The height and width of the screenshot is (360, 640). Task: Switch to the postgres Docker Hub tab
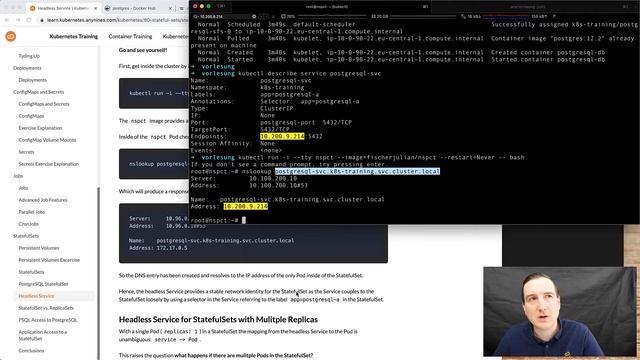click(x=139, y=8)
